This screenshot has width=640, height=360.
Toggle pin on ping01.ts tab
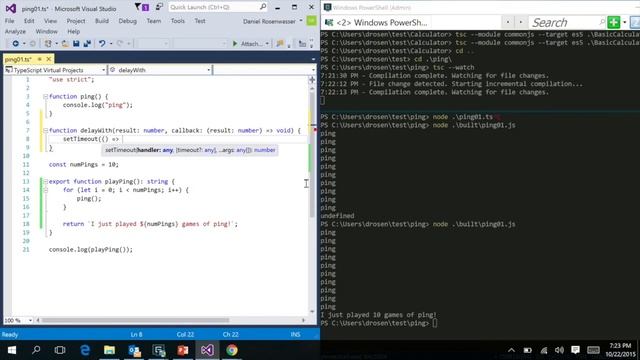click(40, 59)
